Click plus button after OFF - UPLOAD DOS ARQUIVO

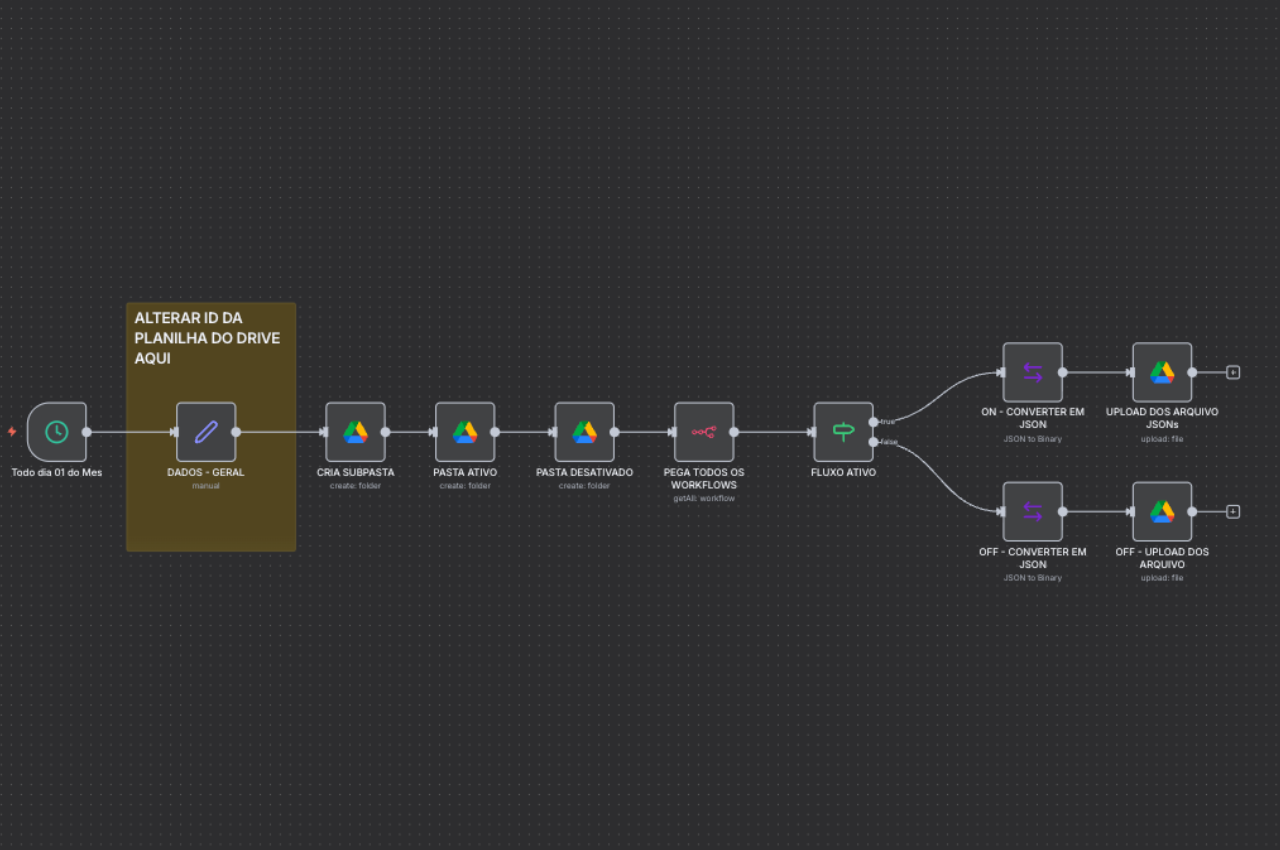click(x=1233, y=512)
